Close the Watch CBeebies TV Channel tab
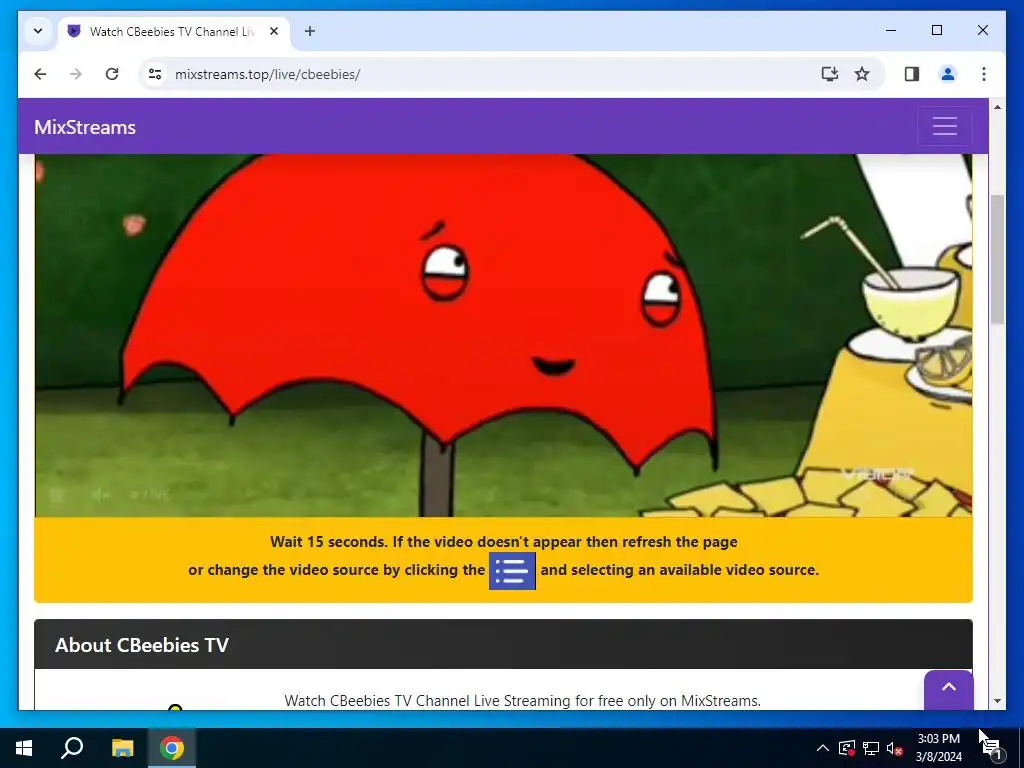Screen dimensions: 1024x768 click(x=274, y=31)
